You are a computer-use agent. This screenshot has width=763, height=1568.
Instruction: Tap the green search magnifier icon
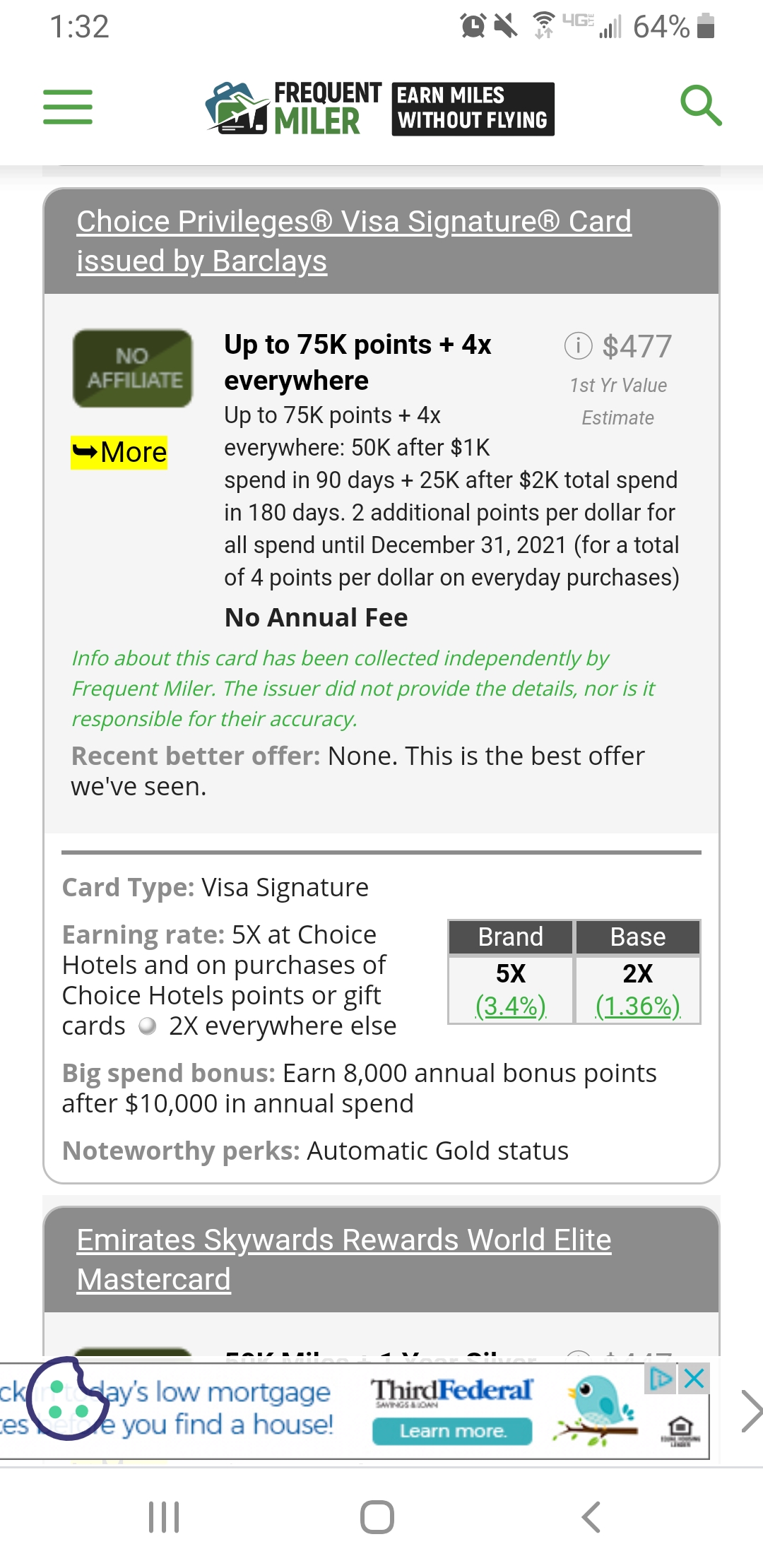(x=700, y=106)
